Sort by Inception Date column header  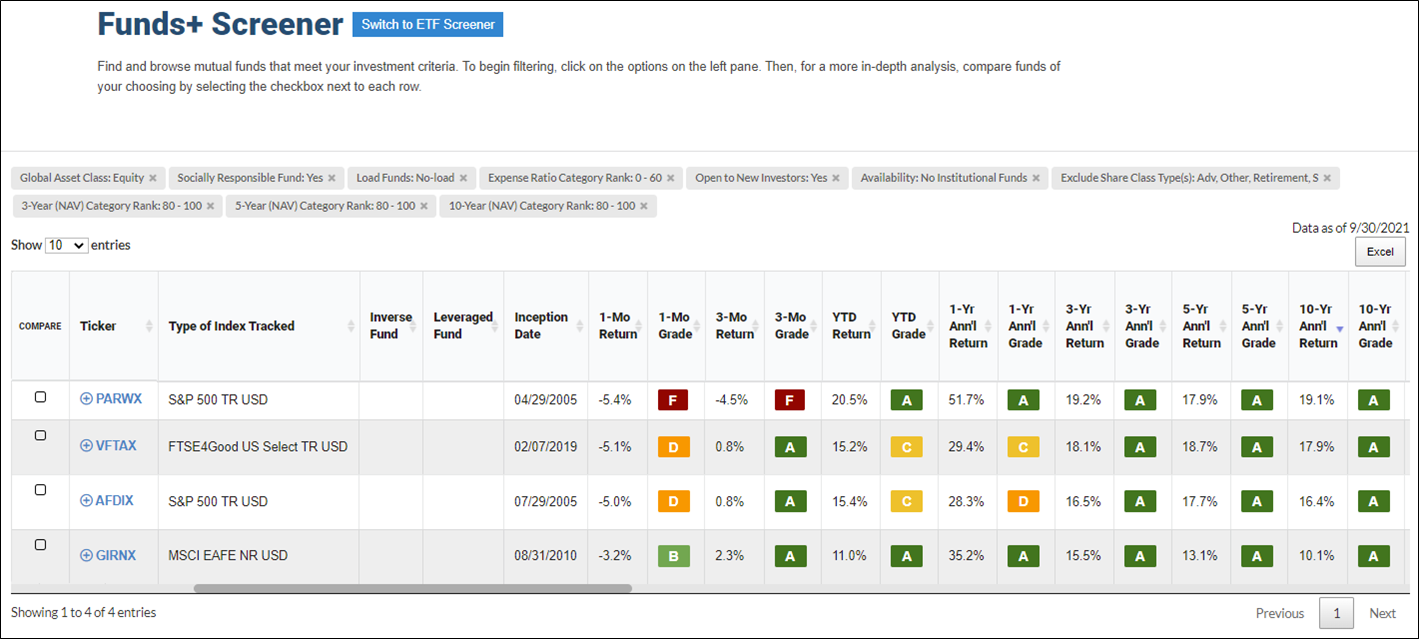(545, 326)
